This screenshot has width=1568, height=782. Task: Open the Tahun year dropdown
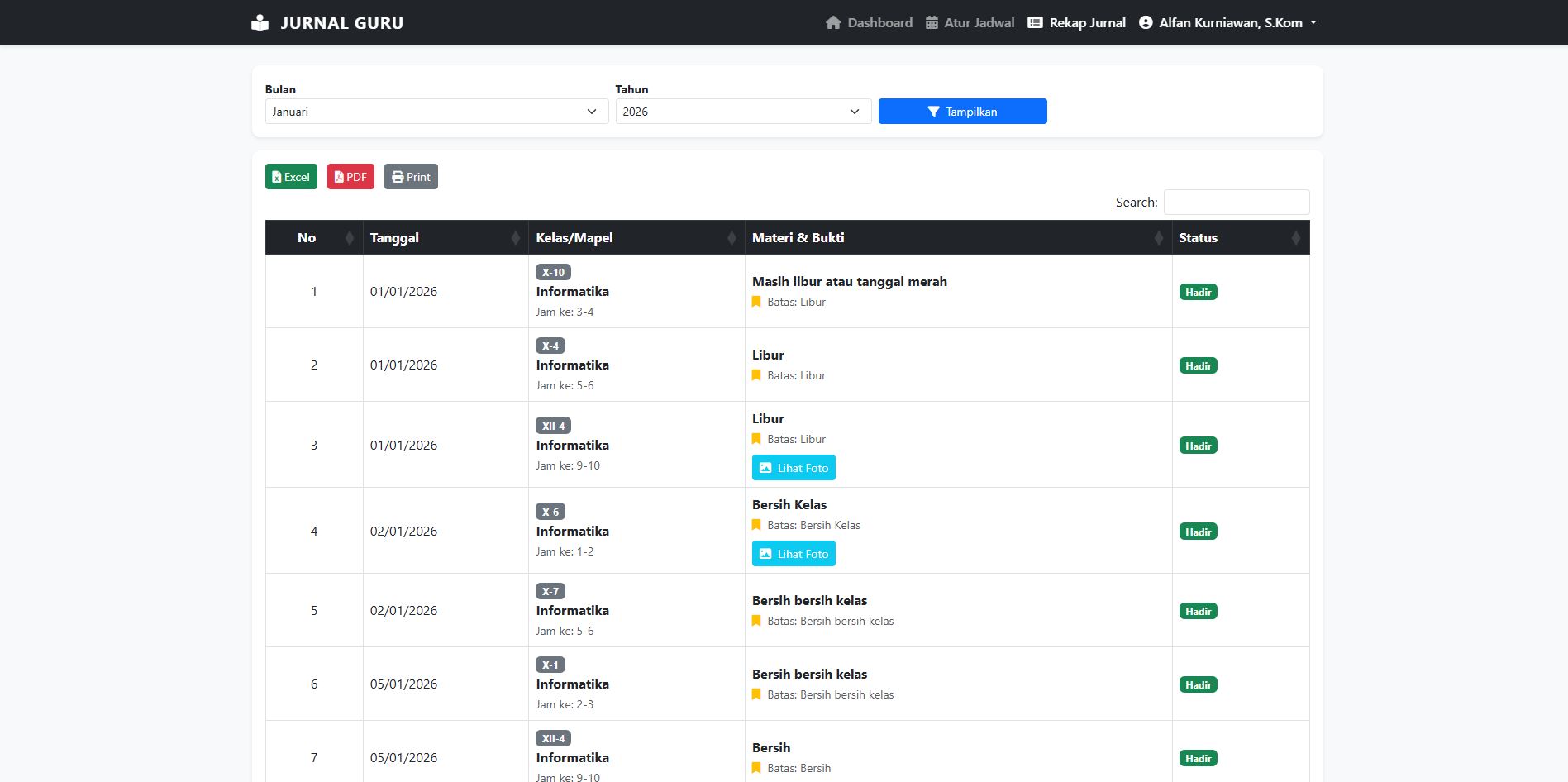742,112
